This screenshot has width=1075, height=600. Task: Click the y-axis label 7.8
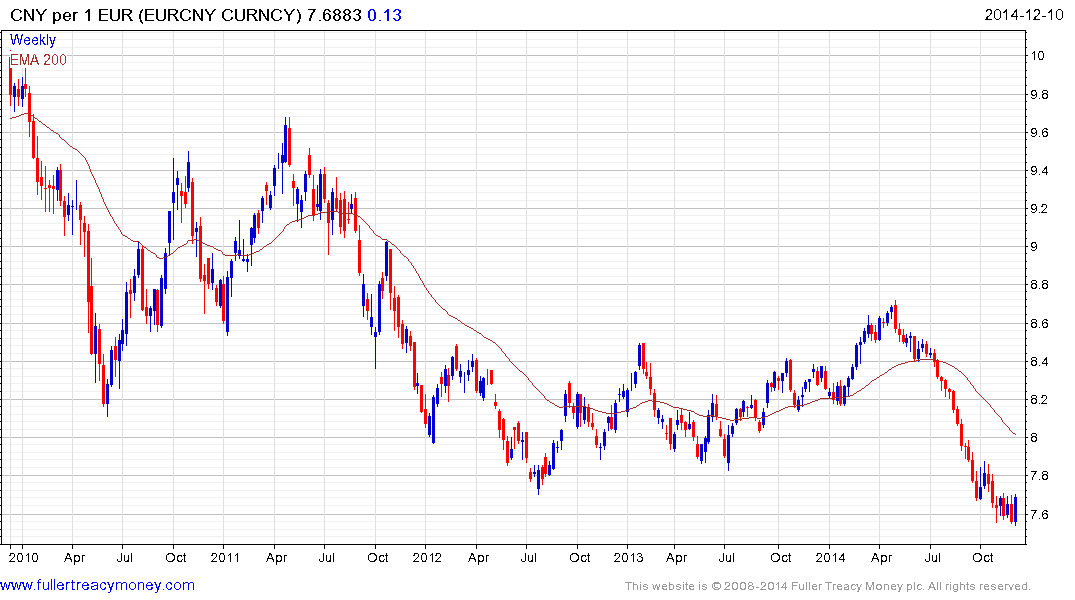(1039, 475)
